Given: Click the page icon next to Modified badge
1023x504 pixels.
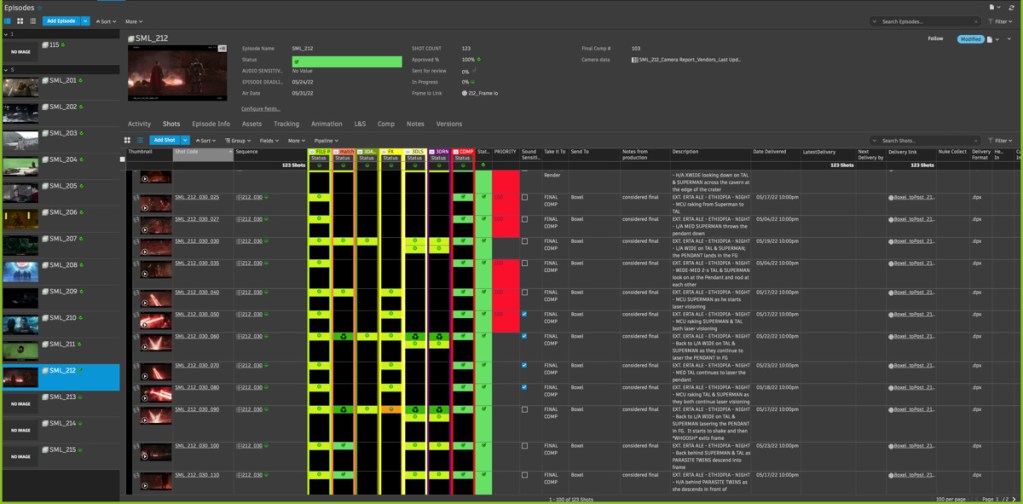Looking at the screenshot, I should pos(988,39).
